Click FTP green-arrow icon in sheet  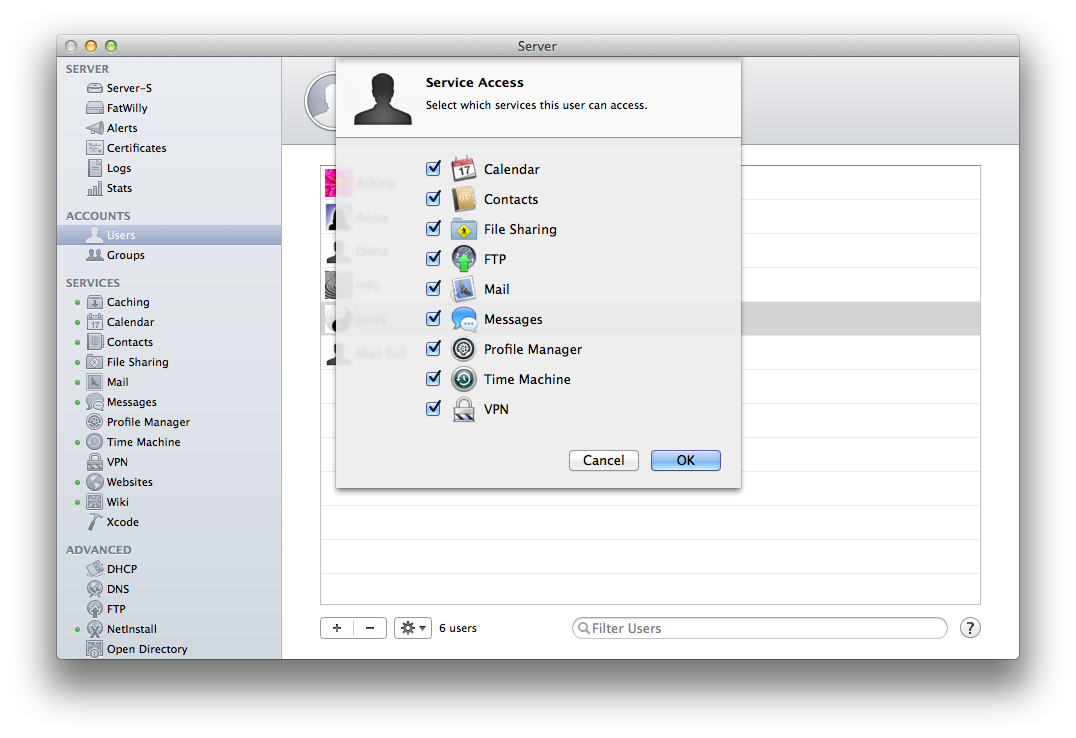point(464,259)
